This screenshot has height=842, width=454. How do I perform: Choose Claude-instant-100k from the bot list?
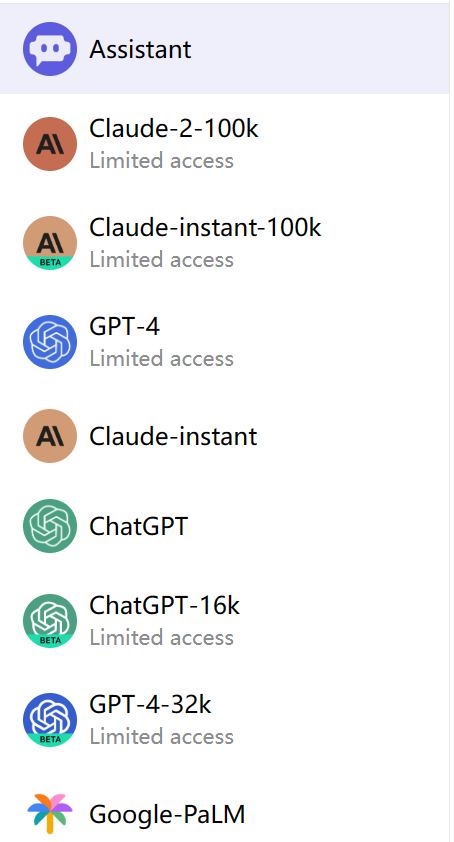[225, 243]
